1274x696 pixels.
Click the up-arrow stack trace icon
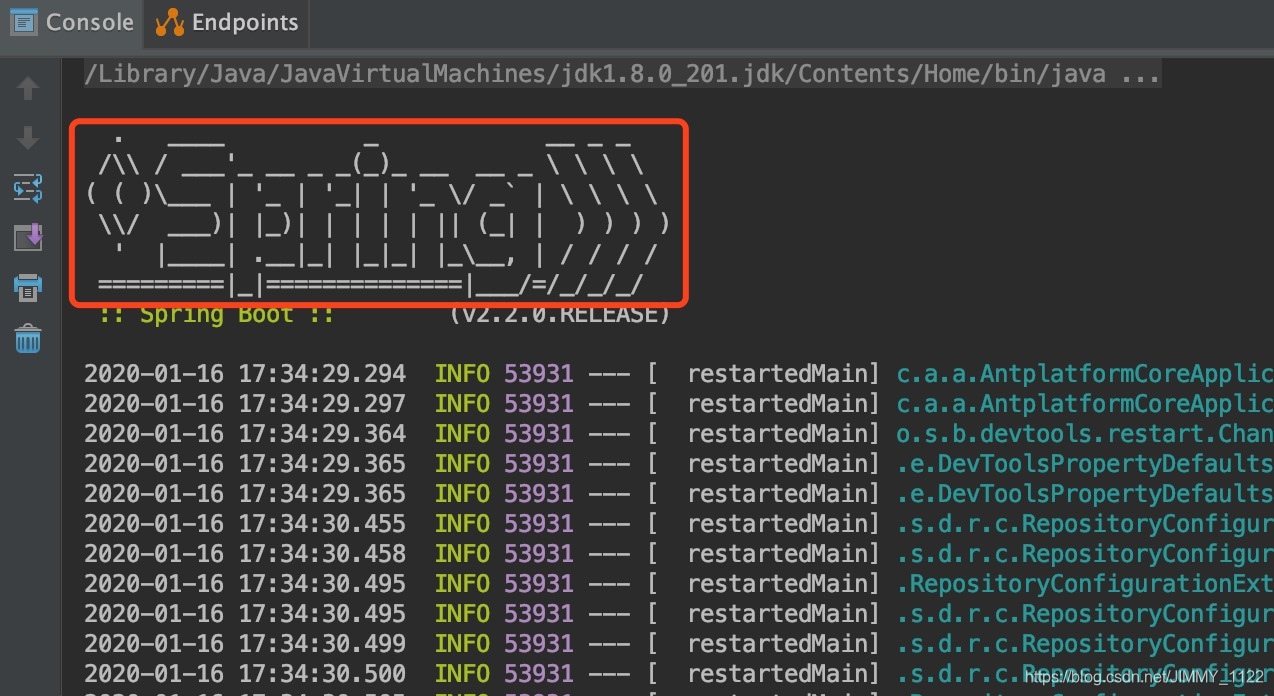tap(28, 89)
